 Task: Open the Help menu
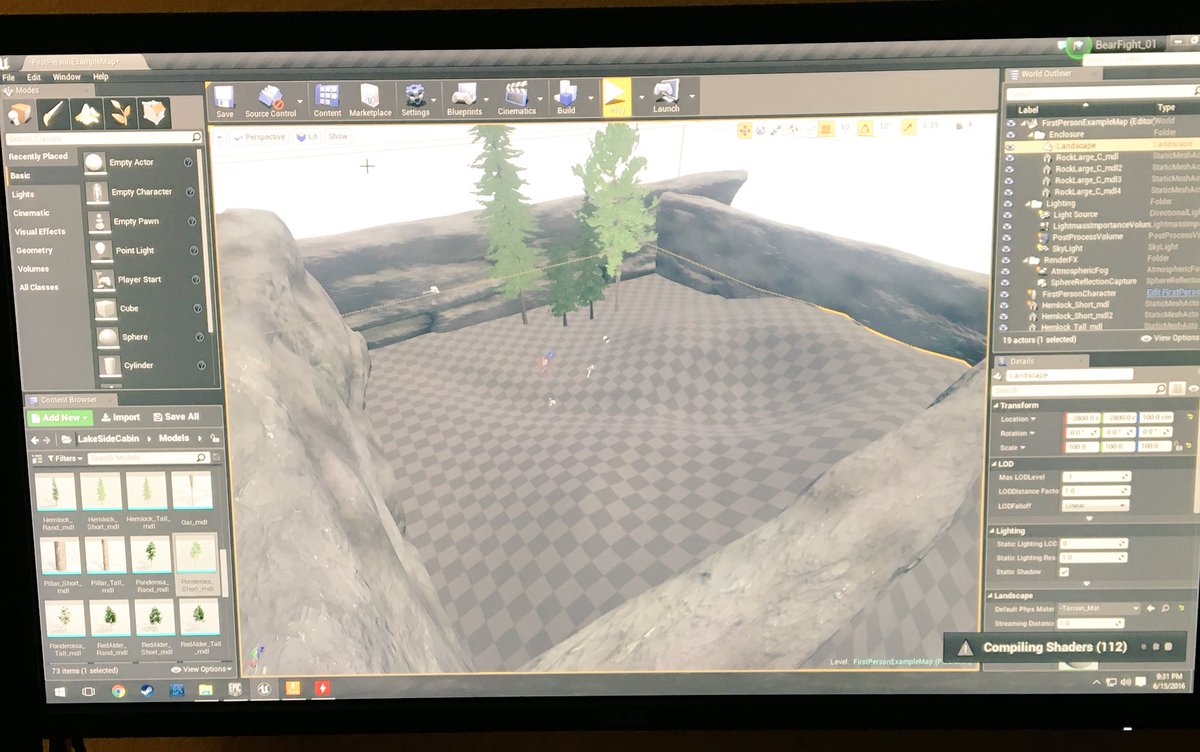click(x=101, y=76)
